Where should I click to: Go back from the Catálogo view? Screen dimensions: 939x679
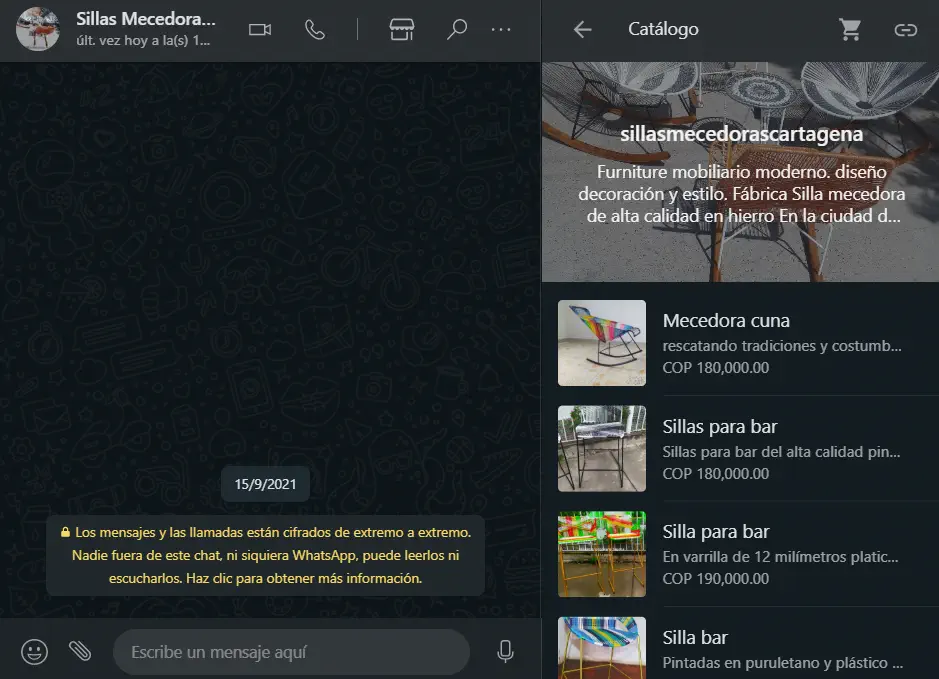(581, 29)
